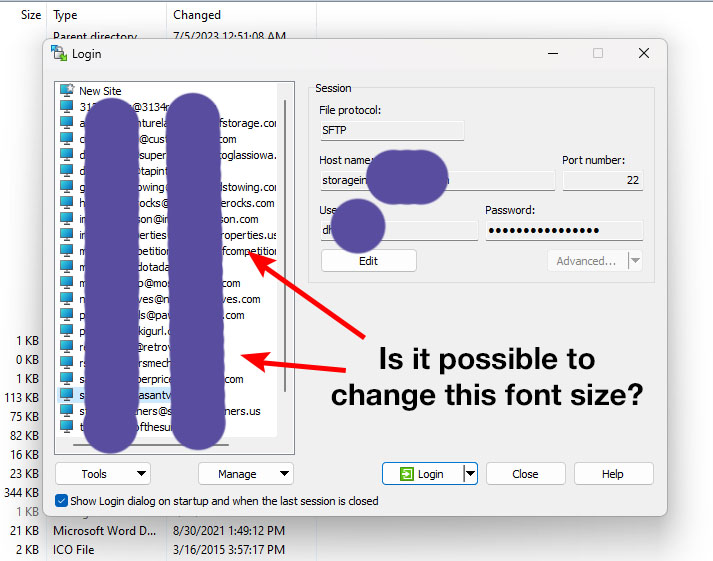Click the Close button at the dialog bottom
The width and height of the screenshot is (713, 561).
pyautogui.click(x=525, y=474)
